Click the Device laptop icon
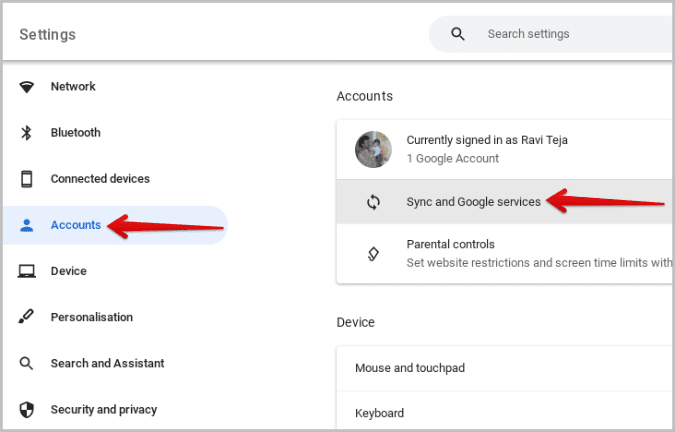Screen dimensions: 675x432 click(27, 271)
